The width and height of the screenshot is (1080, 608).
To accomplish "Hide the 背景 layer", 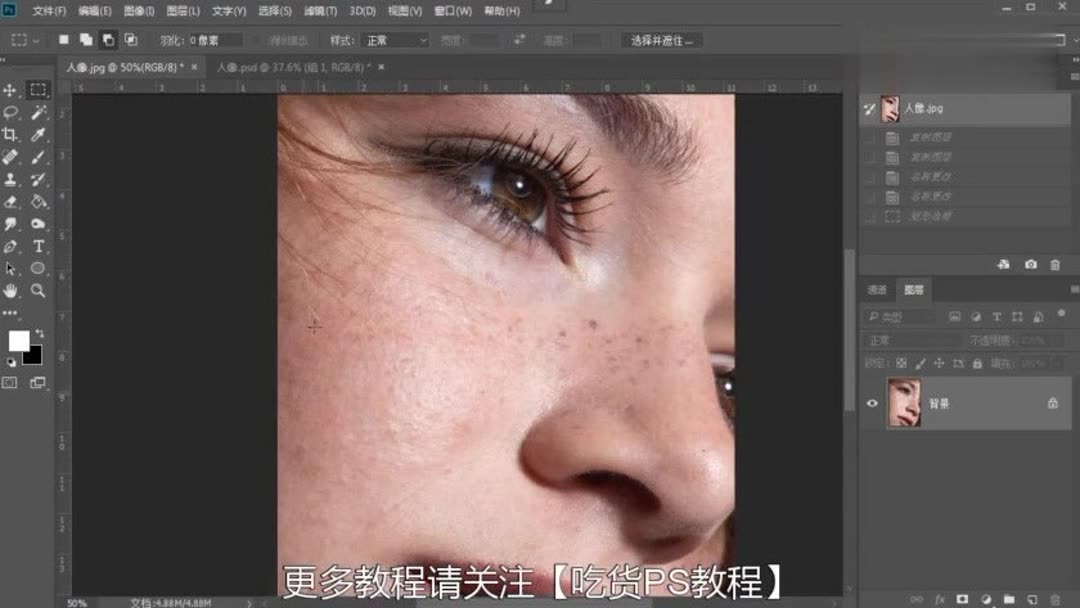I will 873,403.
